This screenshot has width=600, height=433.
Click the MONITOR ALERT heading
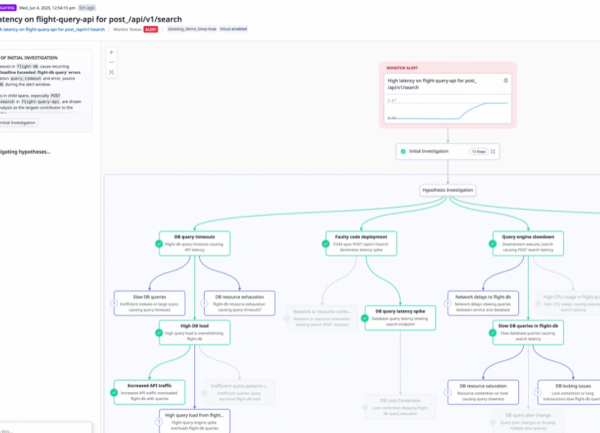402,68
